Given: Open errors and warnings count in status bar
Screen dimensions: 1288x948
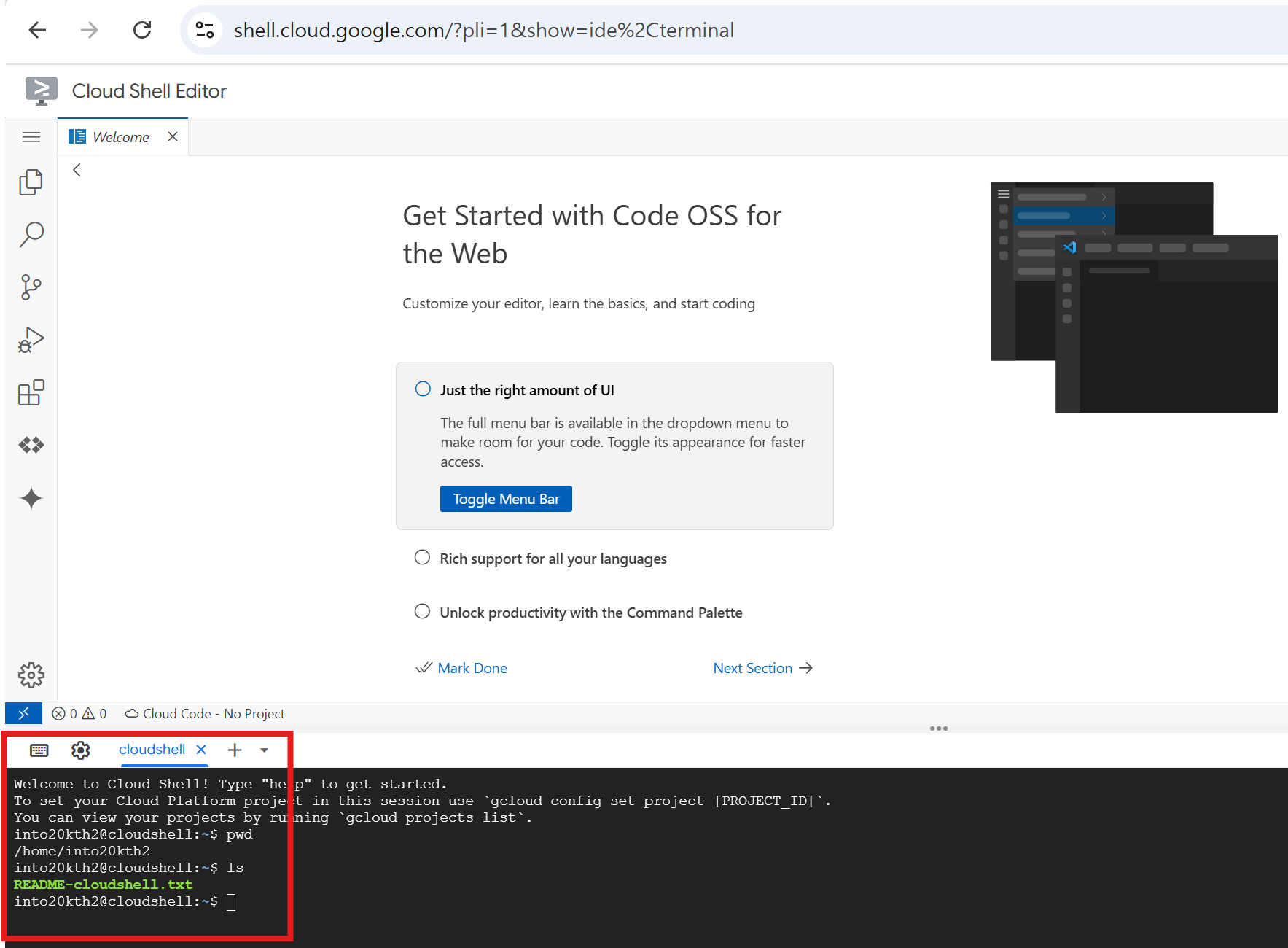Looking at the screenshot, I should (79, 713).
